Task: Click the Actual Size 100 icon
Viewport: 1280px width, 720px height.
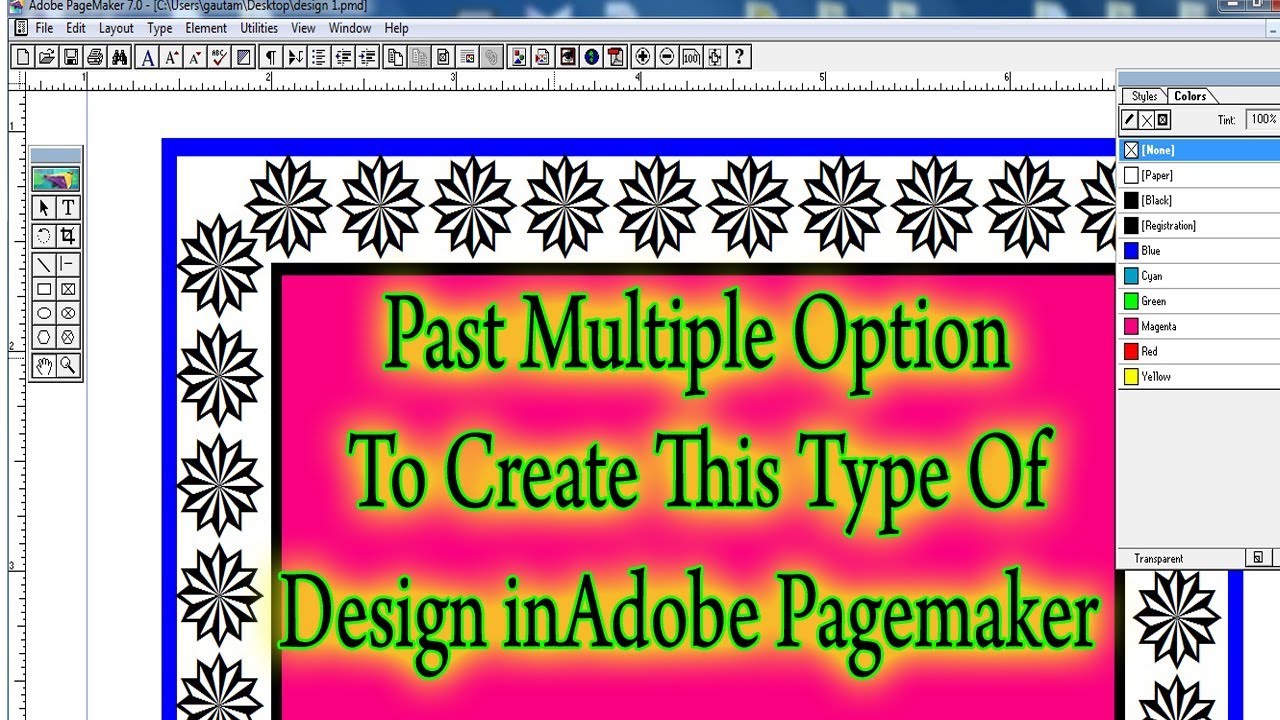Action: tap(691, 57)
